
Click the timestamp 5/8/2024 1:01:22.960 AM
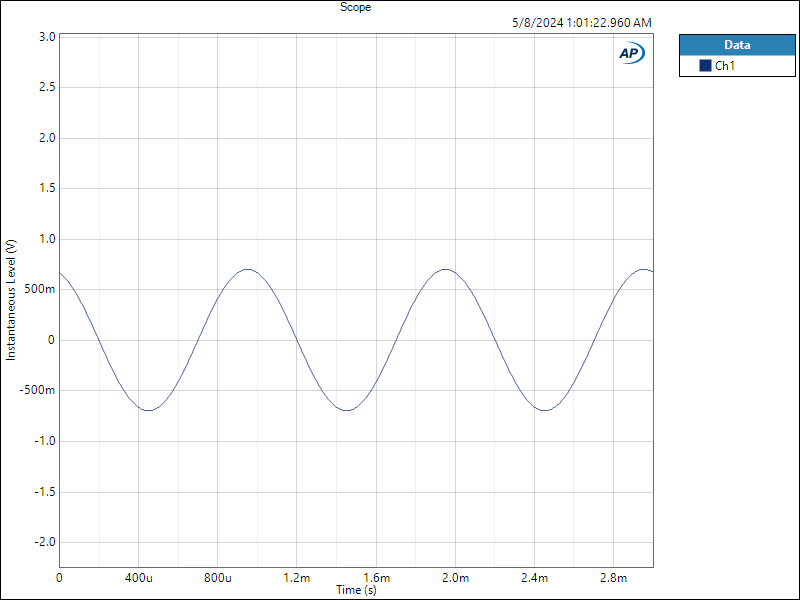click(x=582, y=23)
